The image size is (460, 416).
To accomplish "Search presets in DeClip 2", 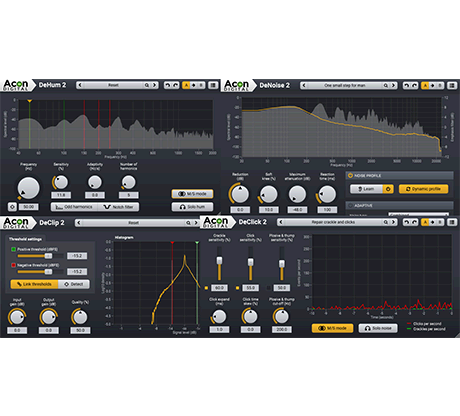I will point(188,223).
